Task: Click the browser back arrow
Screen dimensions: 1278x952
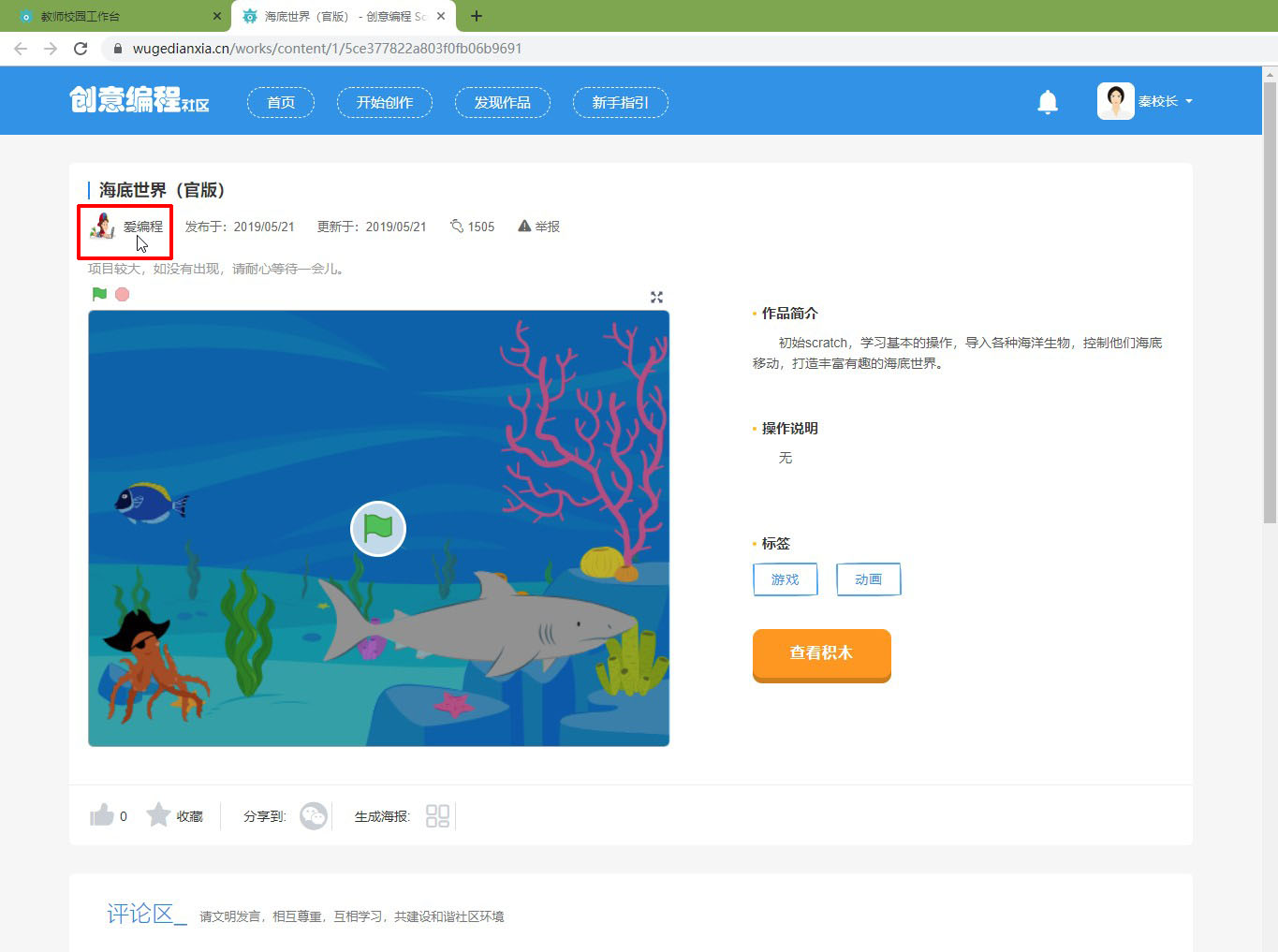Action: (x=21, y=49)
